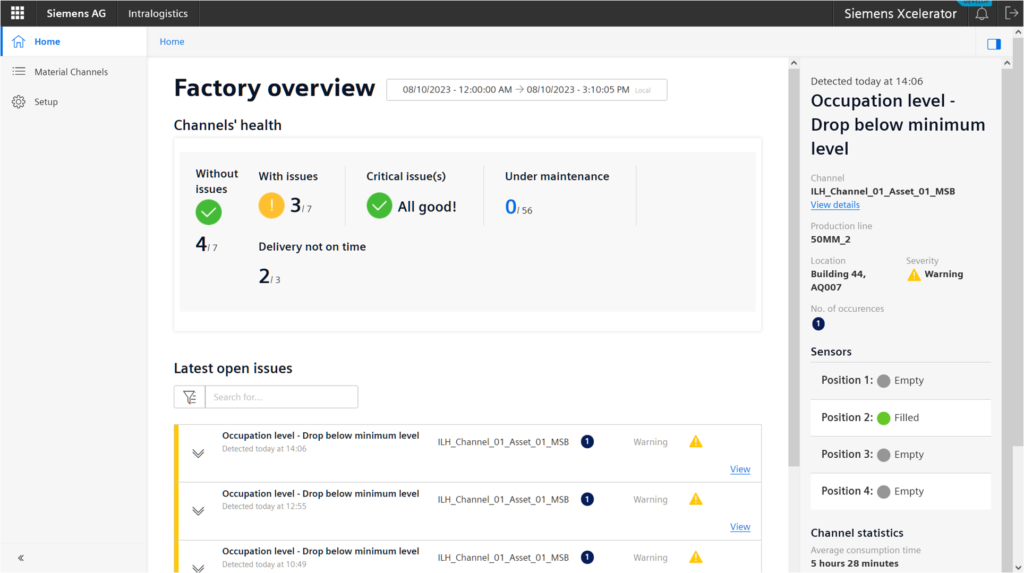Screen dimensions: 1024x573
Task: Click the Under maintenance count 0/56
Action: coord(519,207)
